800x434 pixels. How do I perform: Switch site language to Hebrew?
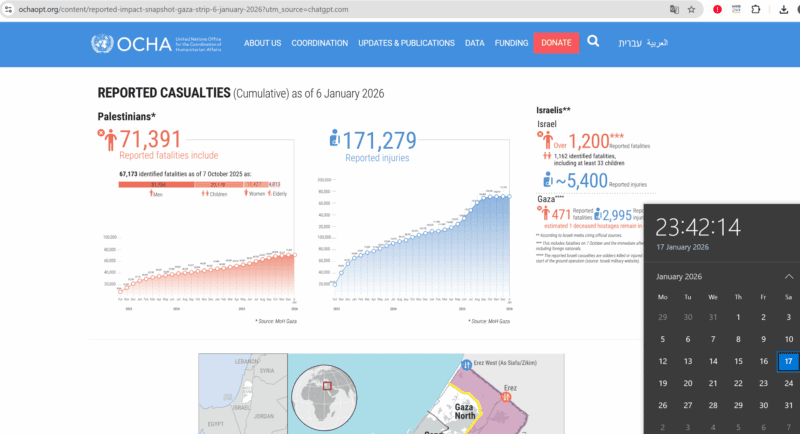tap(623, 43)
